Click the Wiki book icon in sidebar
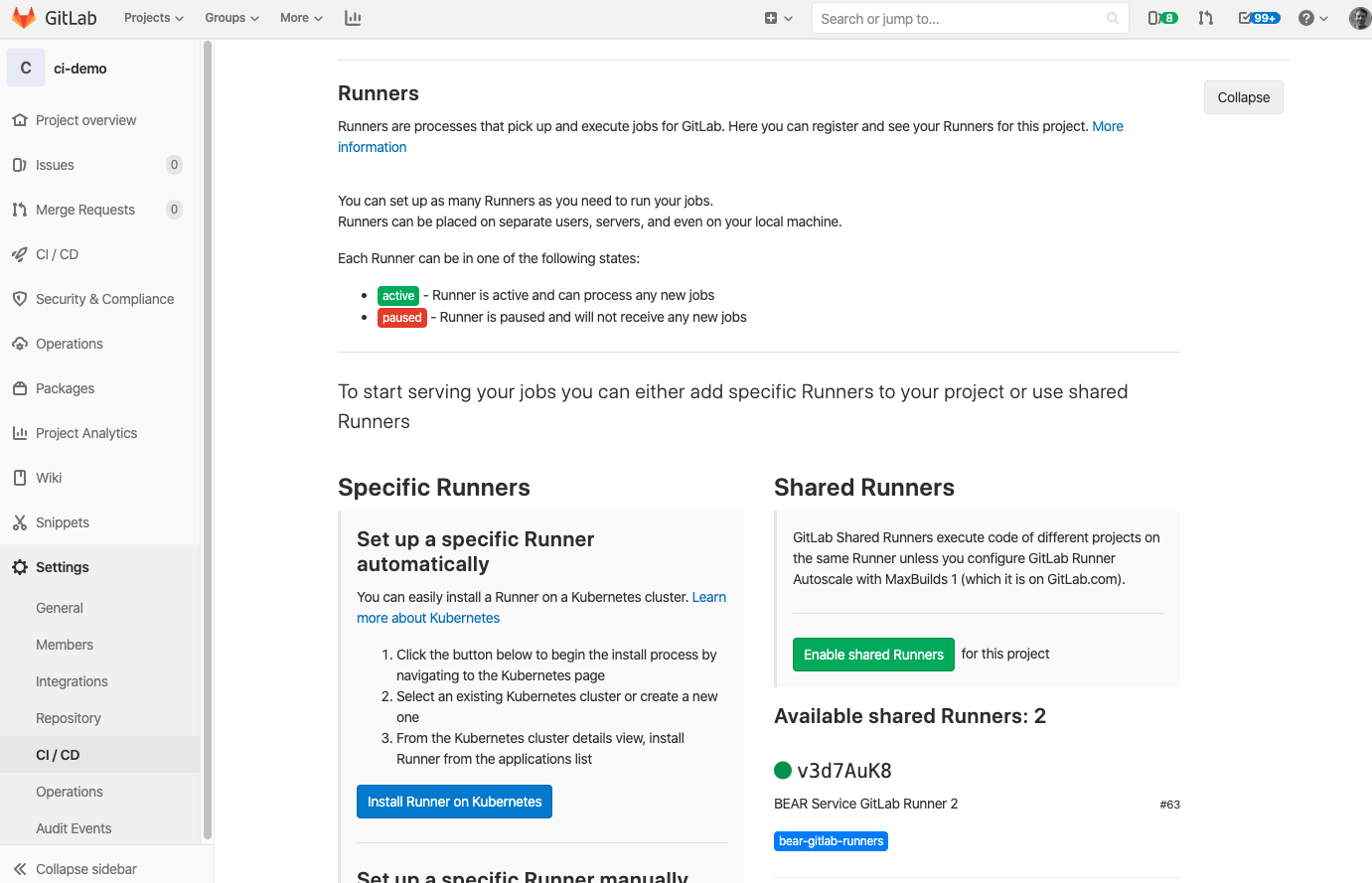The width and height of the screenshot is (1372, 883). pos(20,478)
